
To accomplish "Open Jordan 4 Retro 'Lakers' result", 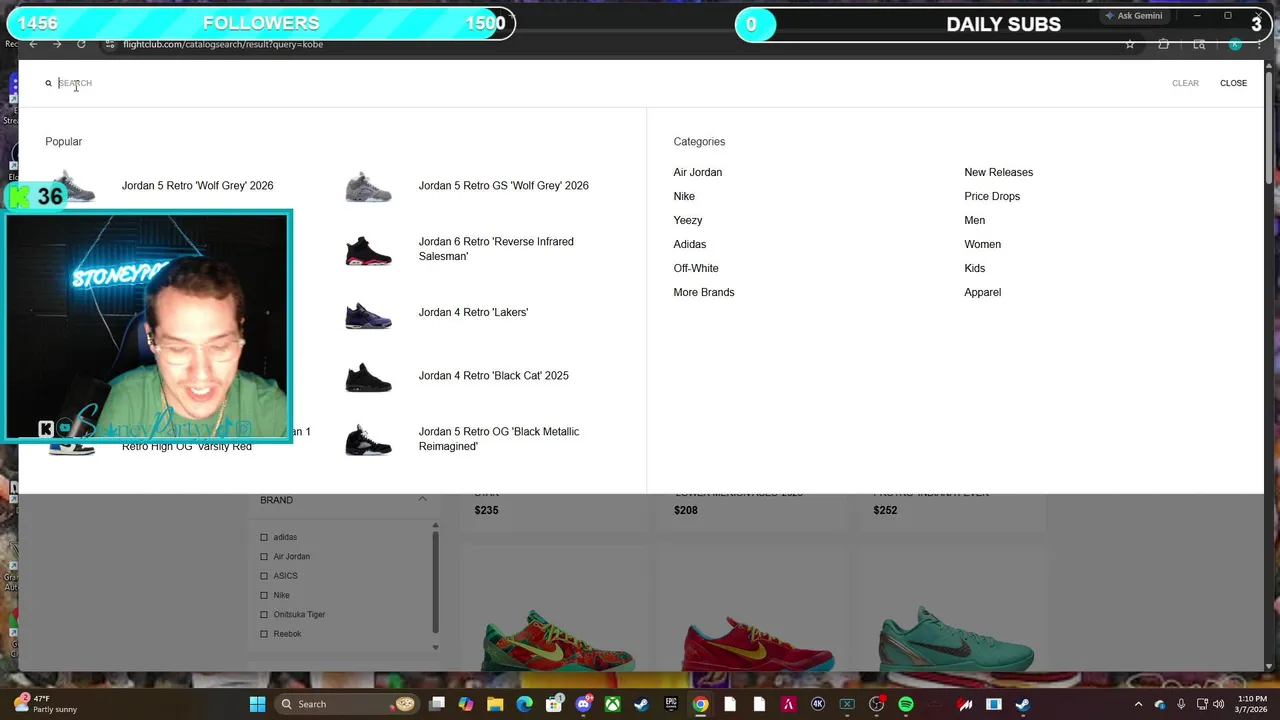I will 473,312.
